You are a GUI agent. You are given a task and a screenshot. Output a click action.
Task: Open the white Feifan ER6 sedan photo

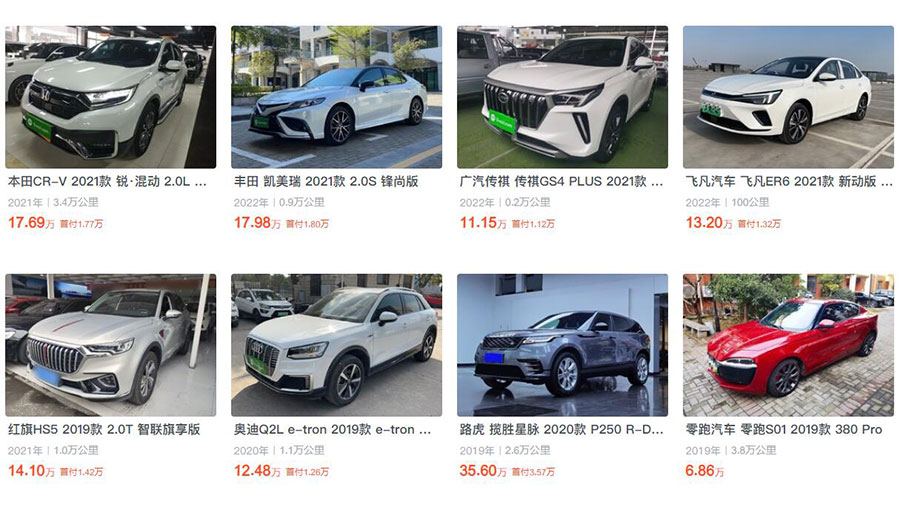point(788,97)
